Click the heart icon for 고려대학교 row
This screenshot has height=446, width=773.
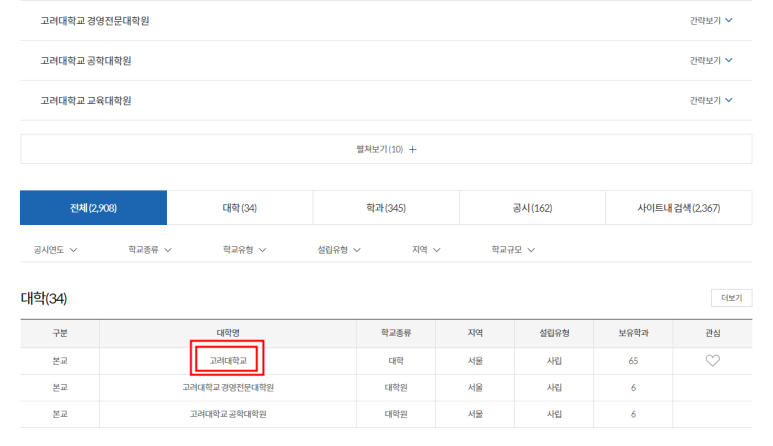712,361
